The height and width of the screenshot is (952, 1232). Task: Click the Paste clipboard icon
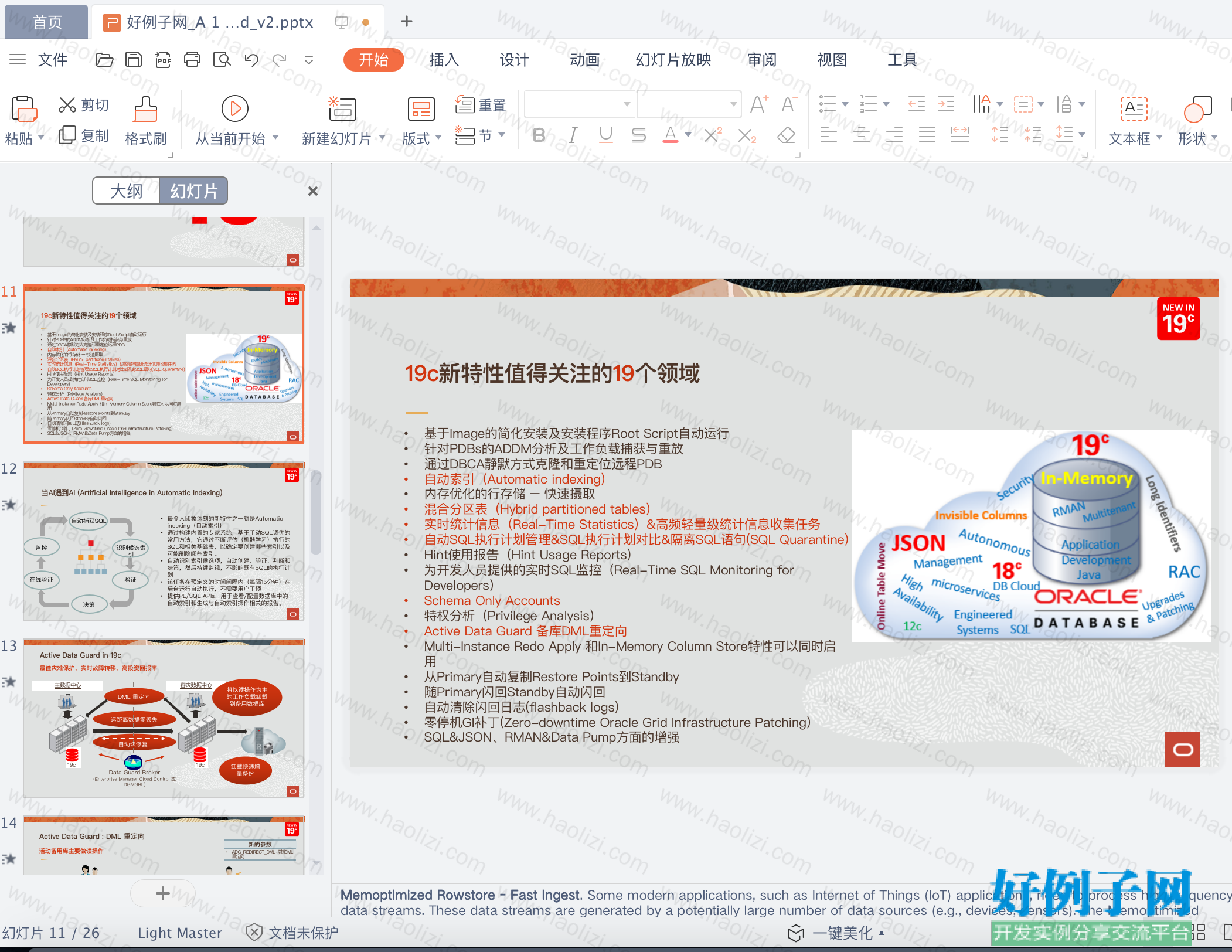pos(23,109)
